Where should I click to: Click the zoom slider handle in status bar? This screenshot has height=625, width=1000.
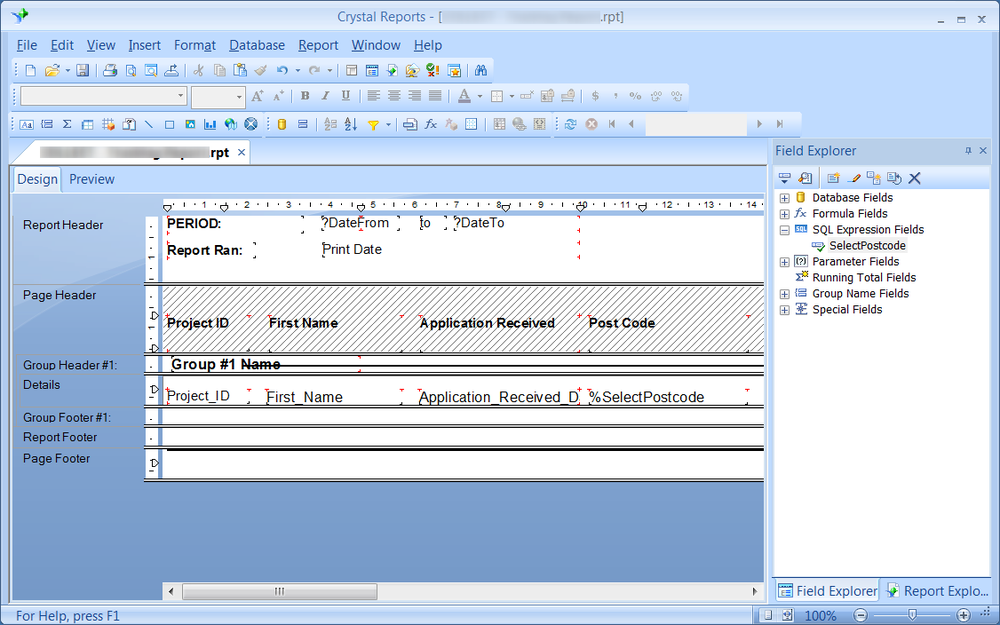912,615
